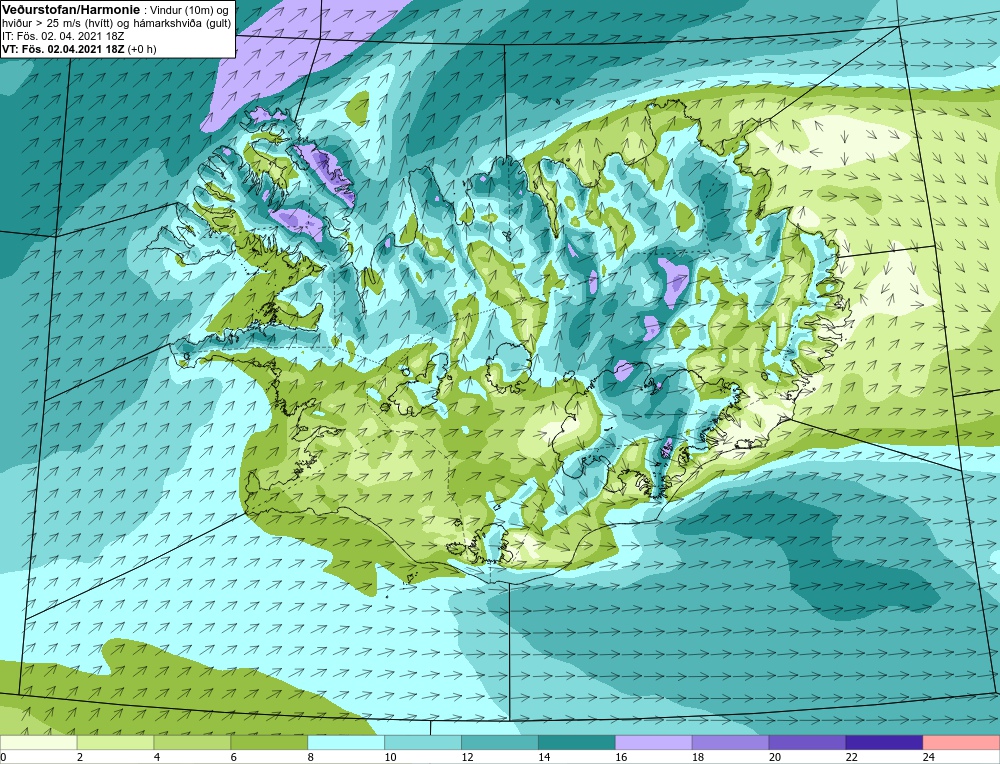
Task: Click legend scale label '24'
Action: pyautogui.click(x=929, y=757)
